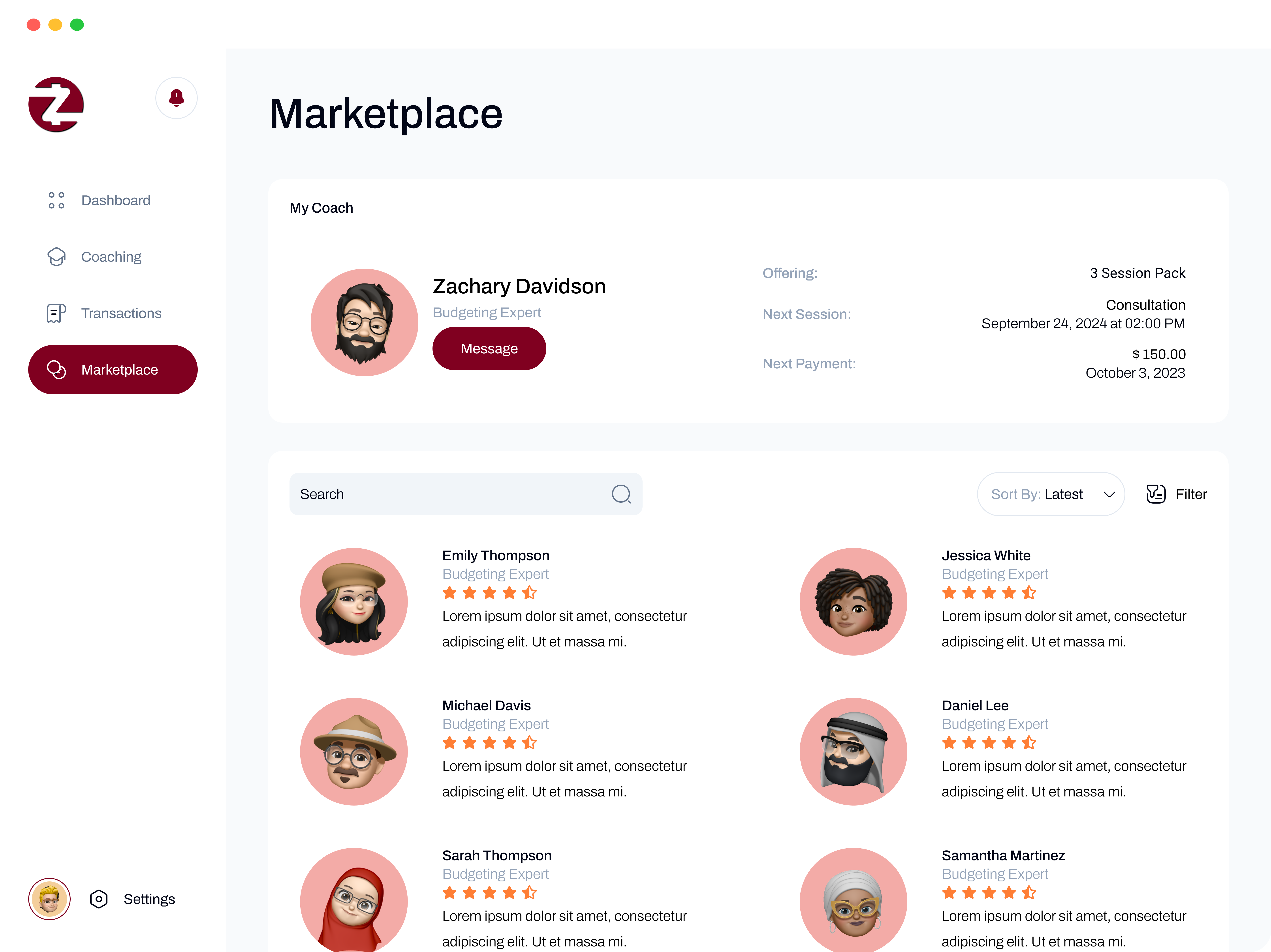Image resolution: width=1271 pixels, height=952 pixels.
Task: Open the Sort By Latest dropdown
Action: coord(1051,494)
